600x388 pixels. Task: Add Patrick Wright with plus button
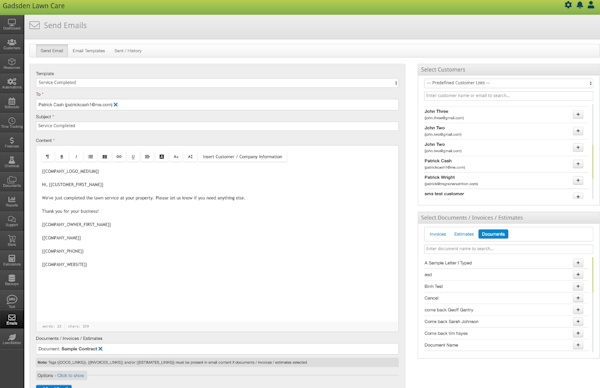tap(578, 180)
